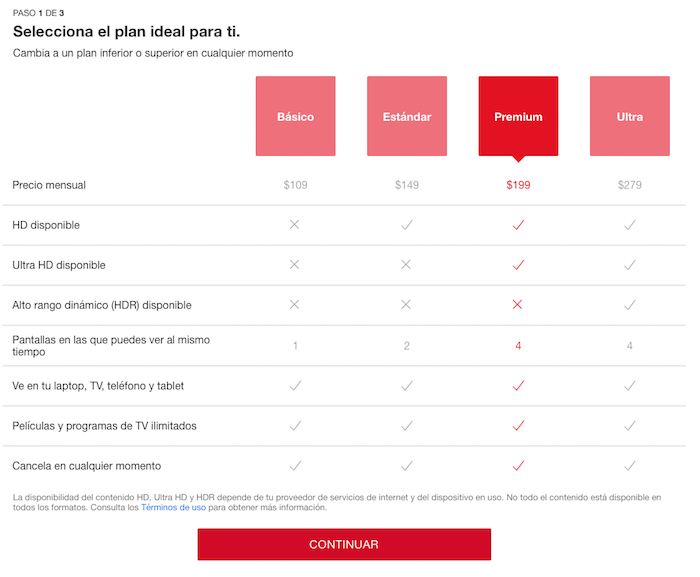Screen dimensions: 700x577
Task: Click the Estándar laptop, TV, teléfono checkmark
Action: pyautogui.click(x=407, y=386)
